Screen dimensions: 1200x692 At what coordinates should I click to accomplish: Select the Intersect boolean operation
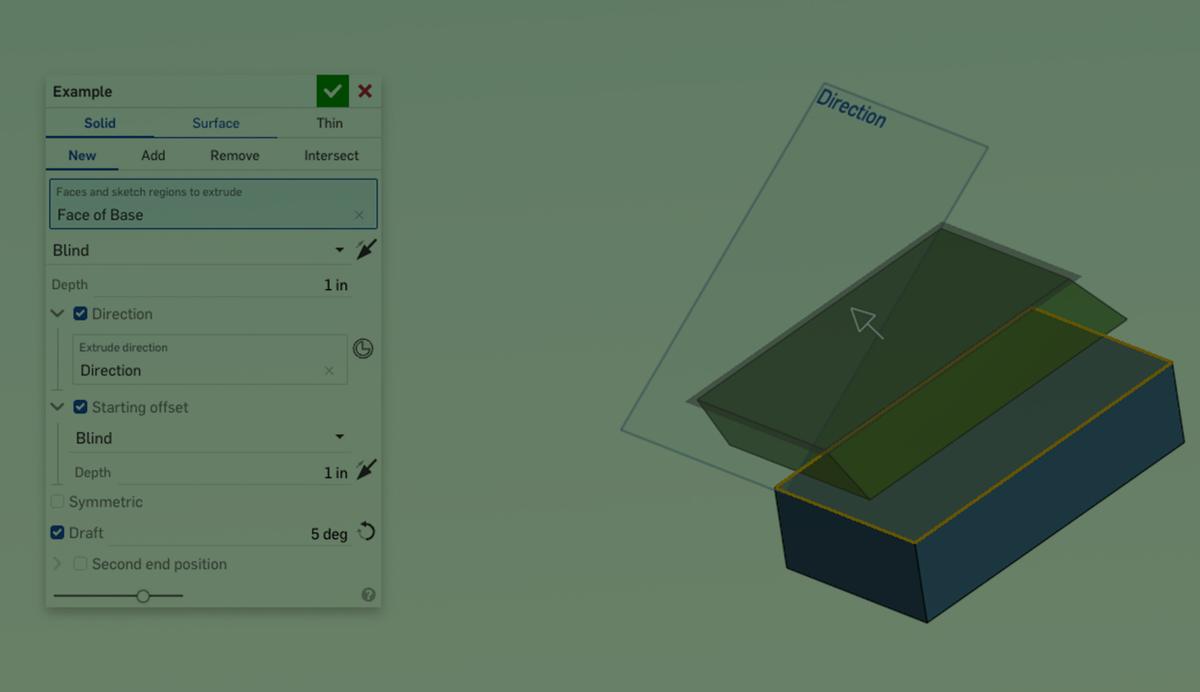pyautogui.click(x=330, y=155)
